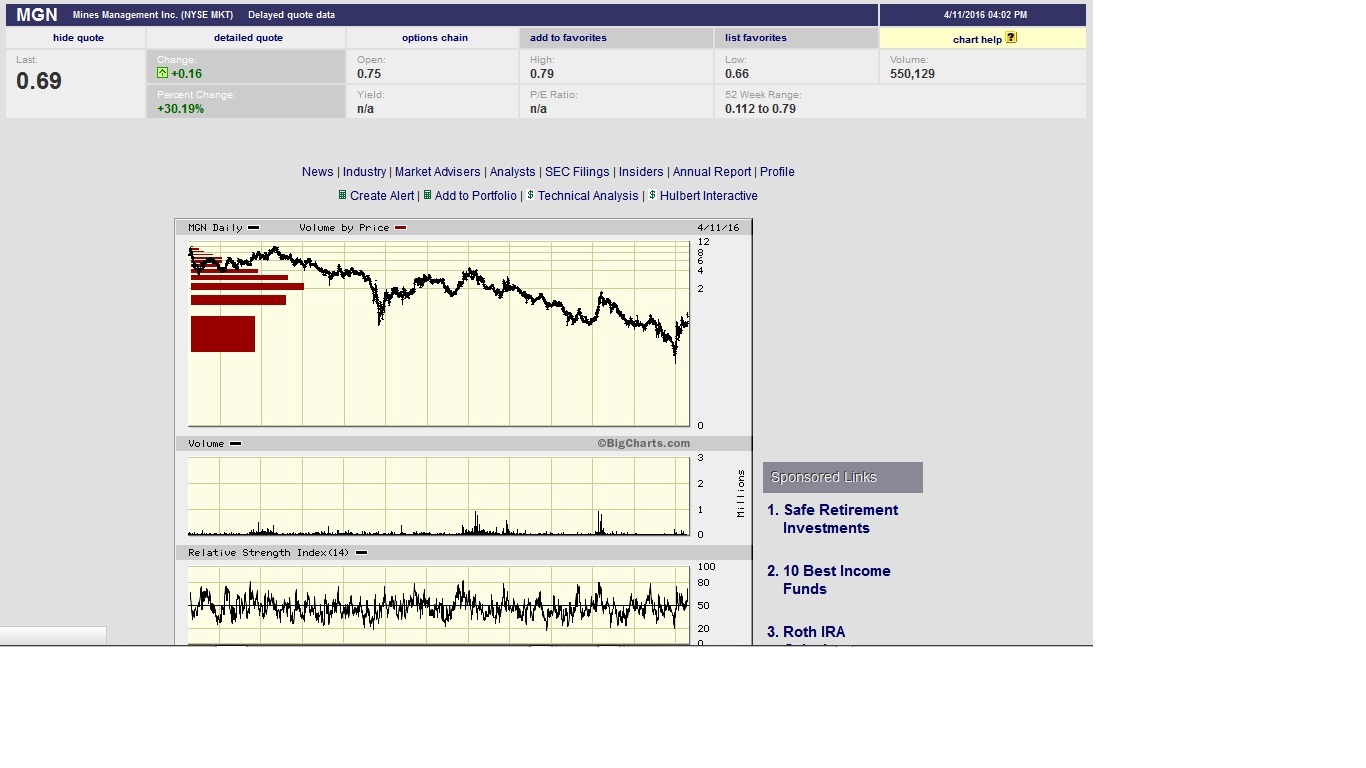Open the Annual Report link
The width and height of the screenshot is (1366, 768).
pyautogui.click(x=712, y=172)
